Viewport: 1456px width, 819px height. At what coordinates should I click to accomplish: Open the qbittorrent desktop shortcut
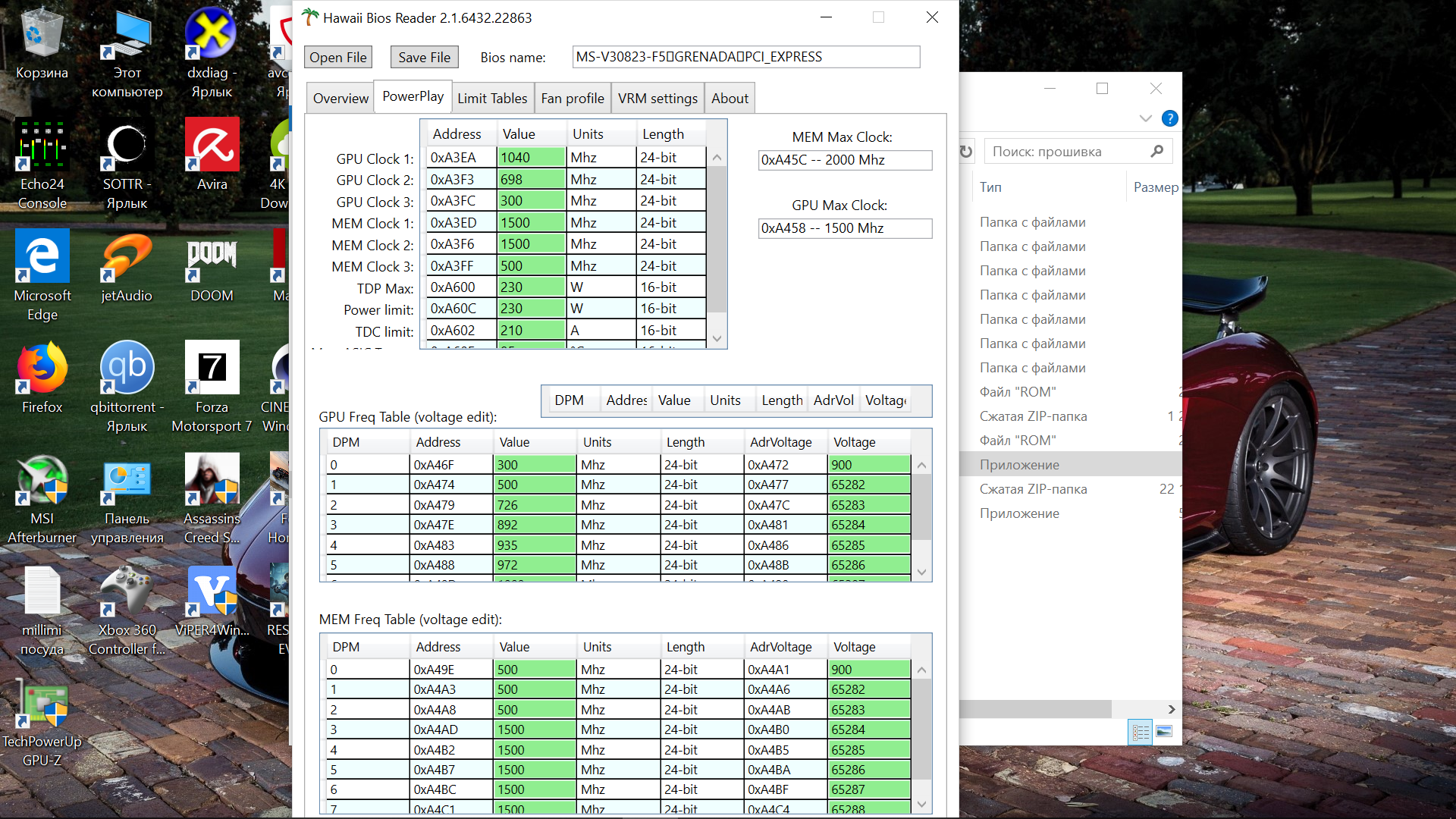127,369
